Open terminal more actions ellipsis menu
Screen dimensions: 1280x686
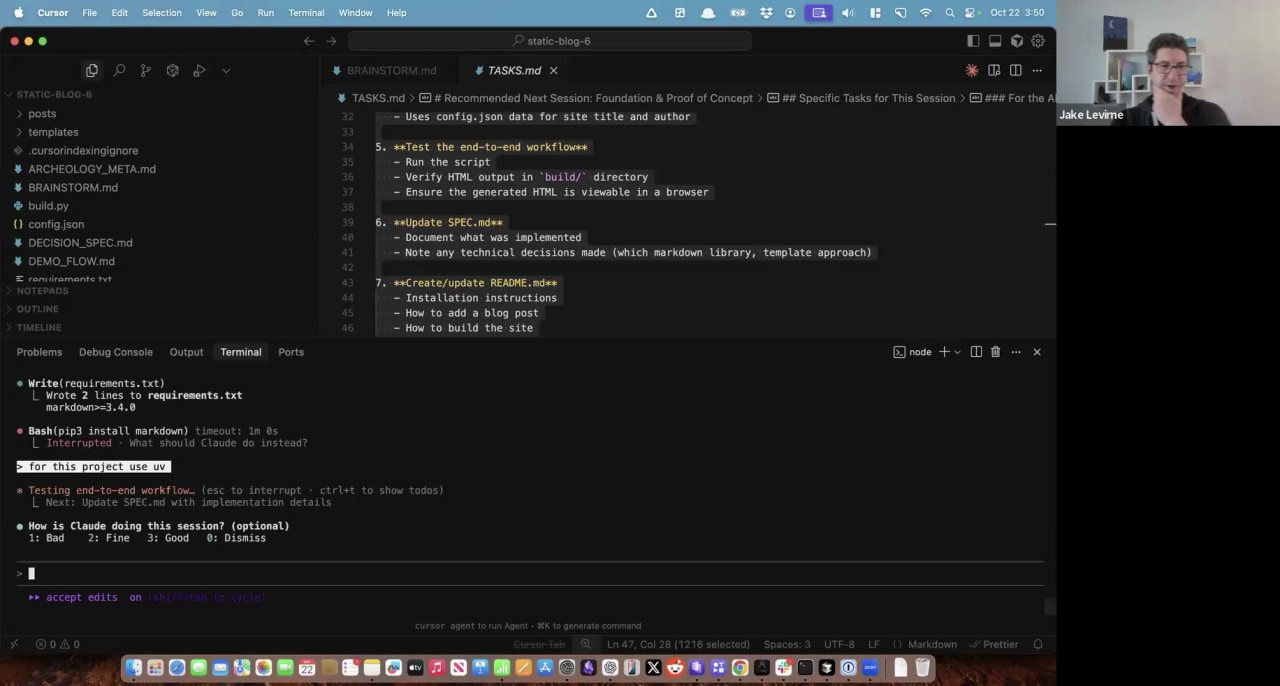point(1016,351)
